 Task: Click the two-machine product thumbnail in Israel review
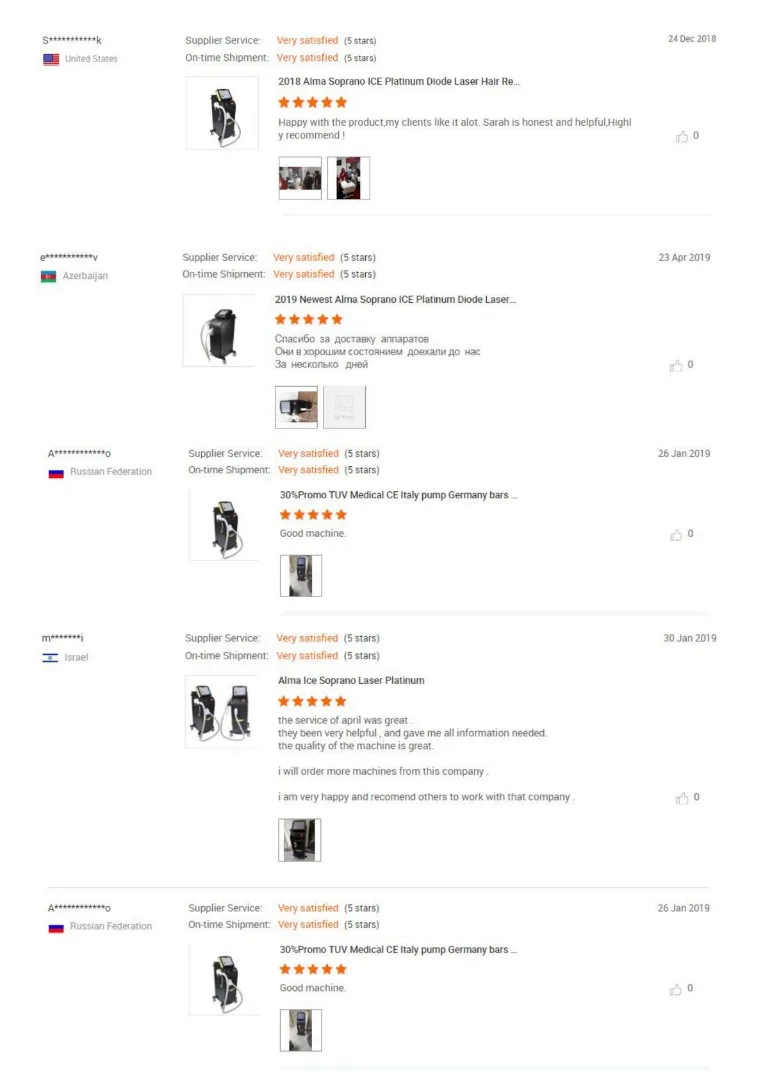(221, 711)
